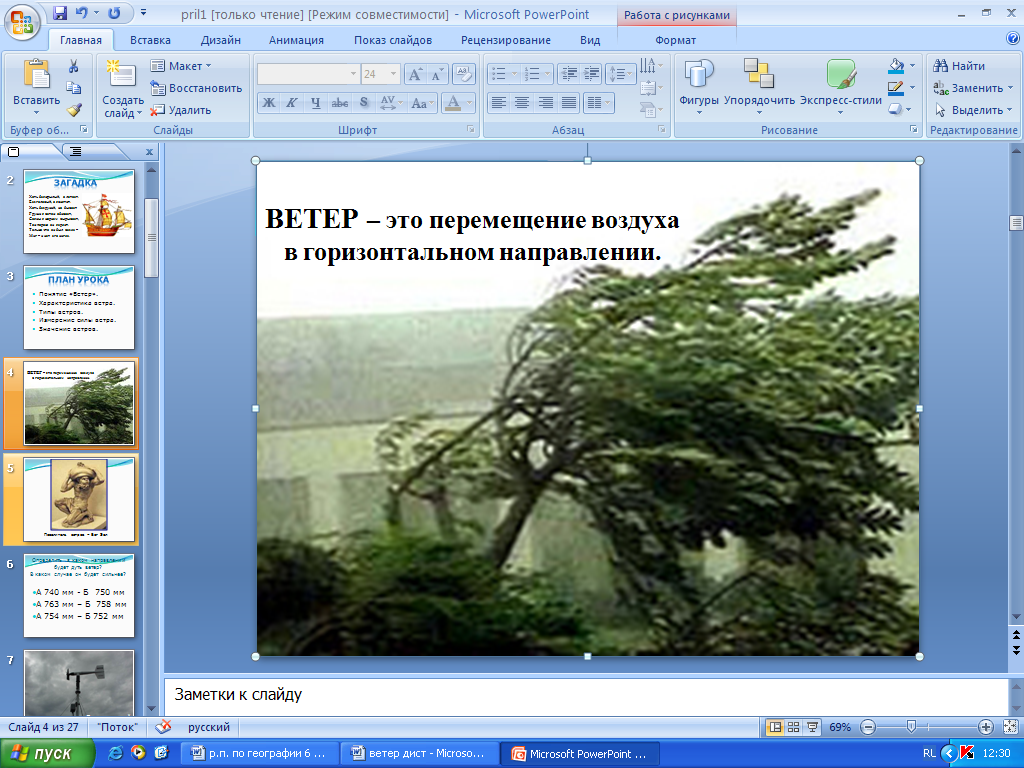The height and width of the screenshot is (768, 1024).
Task: Open the Вставка ribbon tab
Action: (150, 40)
